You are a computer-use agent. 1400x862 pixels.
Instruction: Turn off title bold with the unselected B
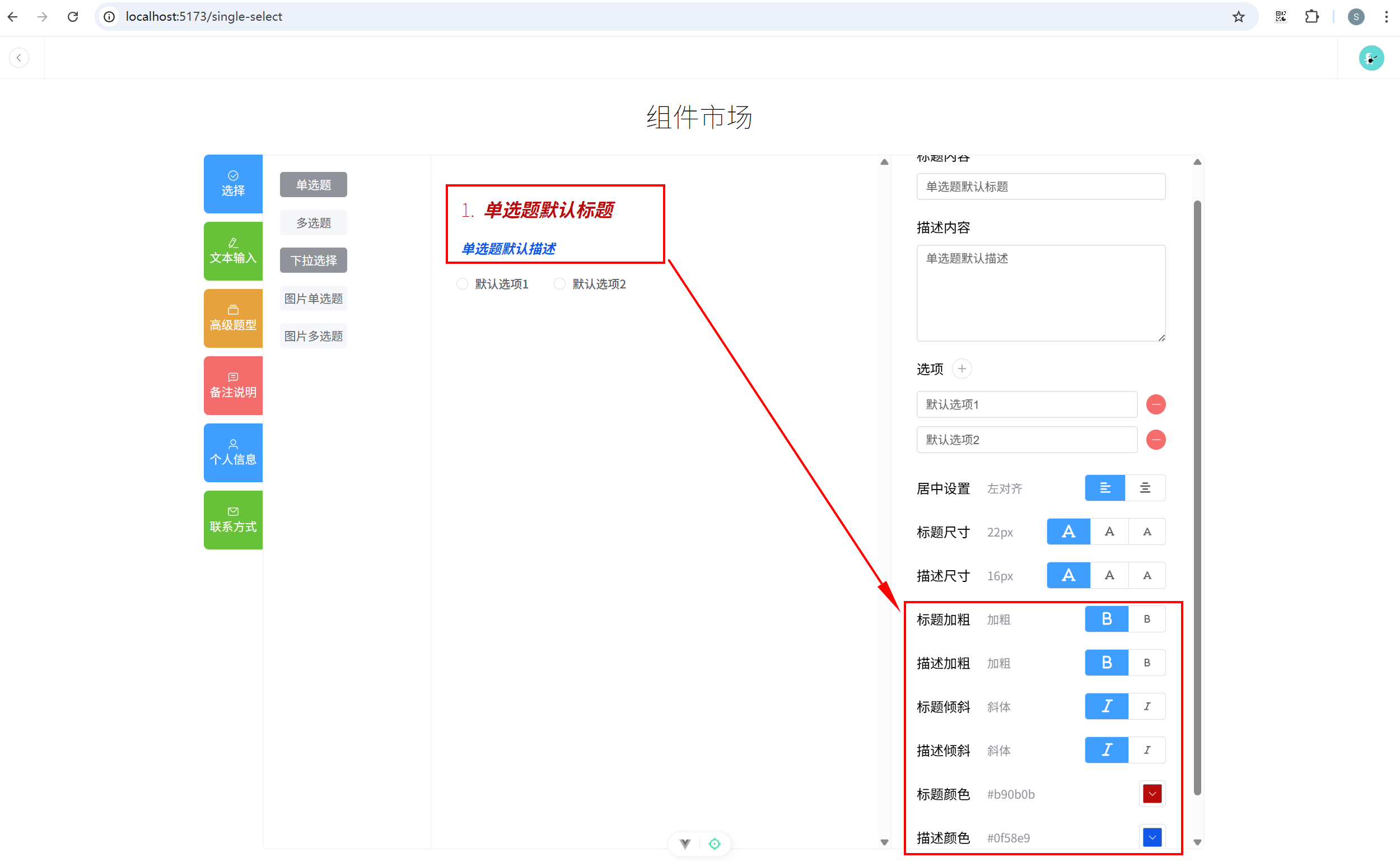point(1147,619)
